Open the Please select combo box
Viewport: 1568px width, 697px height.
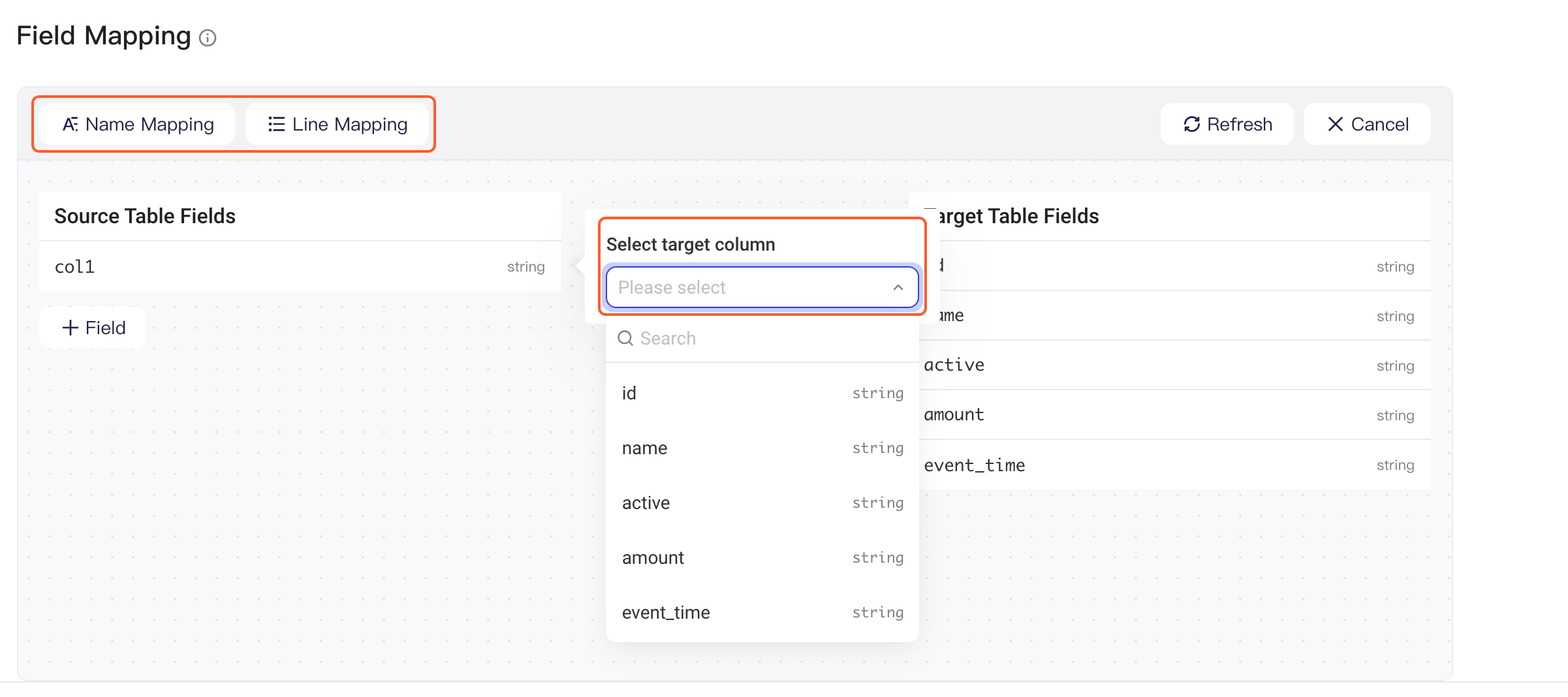point(762,287)
